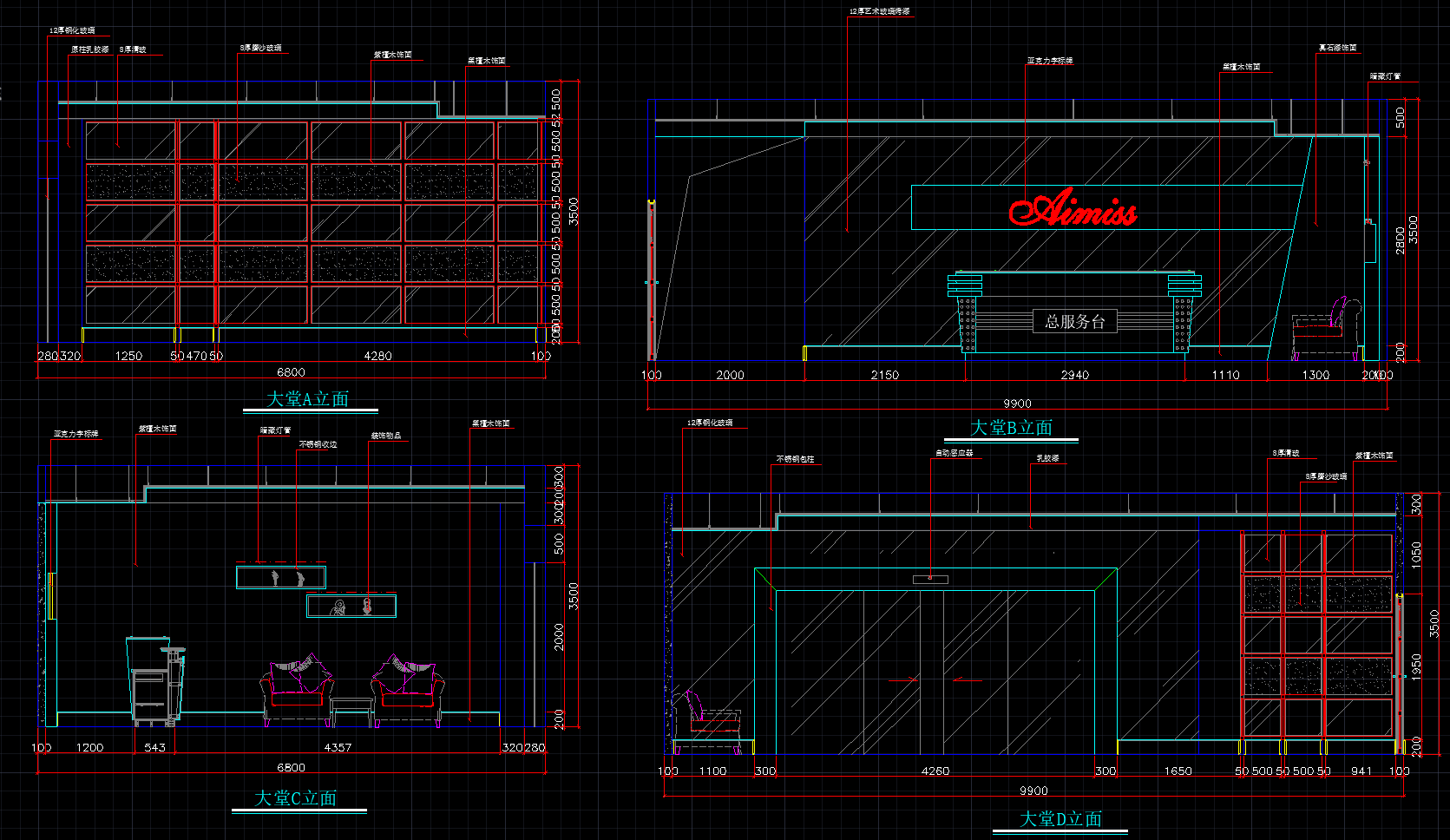Image resolution: width=1450 pixels, height=840 pixels.
Task: Click the 9900 overall dimension in elevation B
Action: click(1017, 404)
